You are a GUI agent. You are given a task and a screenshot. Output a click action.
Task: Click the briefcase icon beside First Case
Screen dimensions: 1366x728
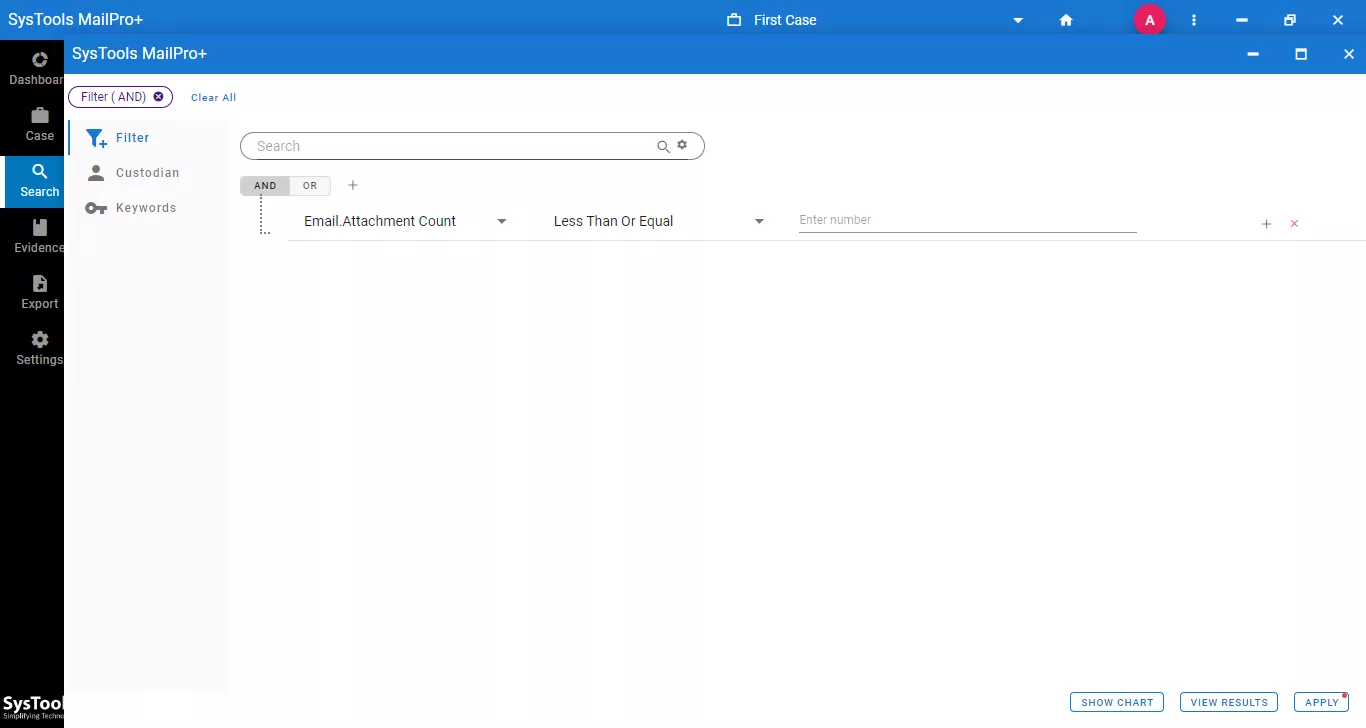click(734, 20)
